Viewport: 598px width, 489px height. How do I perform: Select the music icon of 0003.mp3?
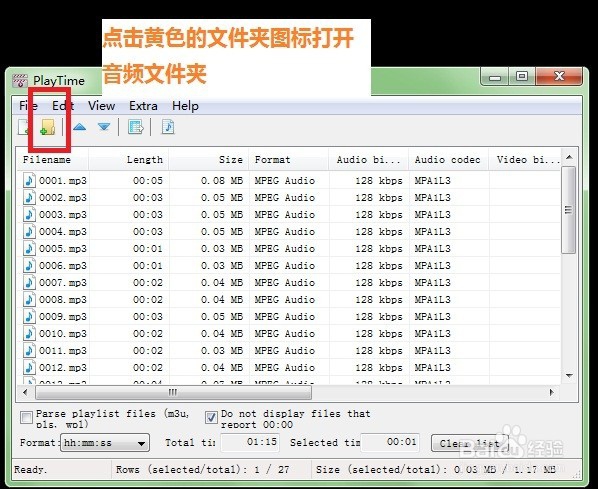click(x=29, y=214)
